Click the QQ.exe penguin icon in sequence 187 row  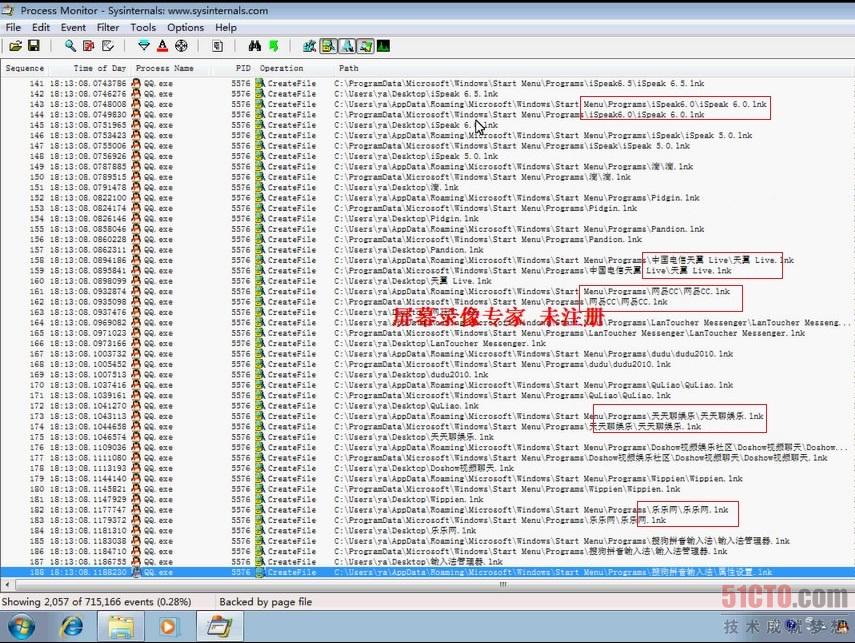[x=136, y=561]
